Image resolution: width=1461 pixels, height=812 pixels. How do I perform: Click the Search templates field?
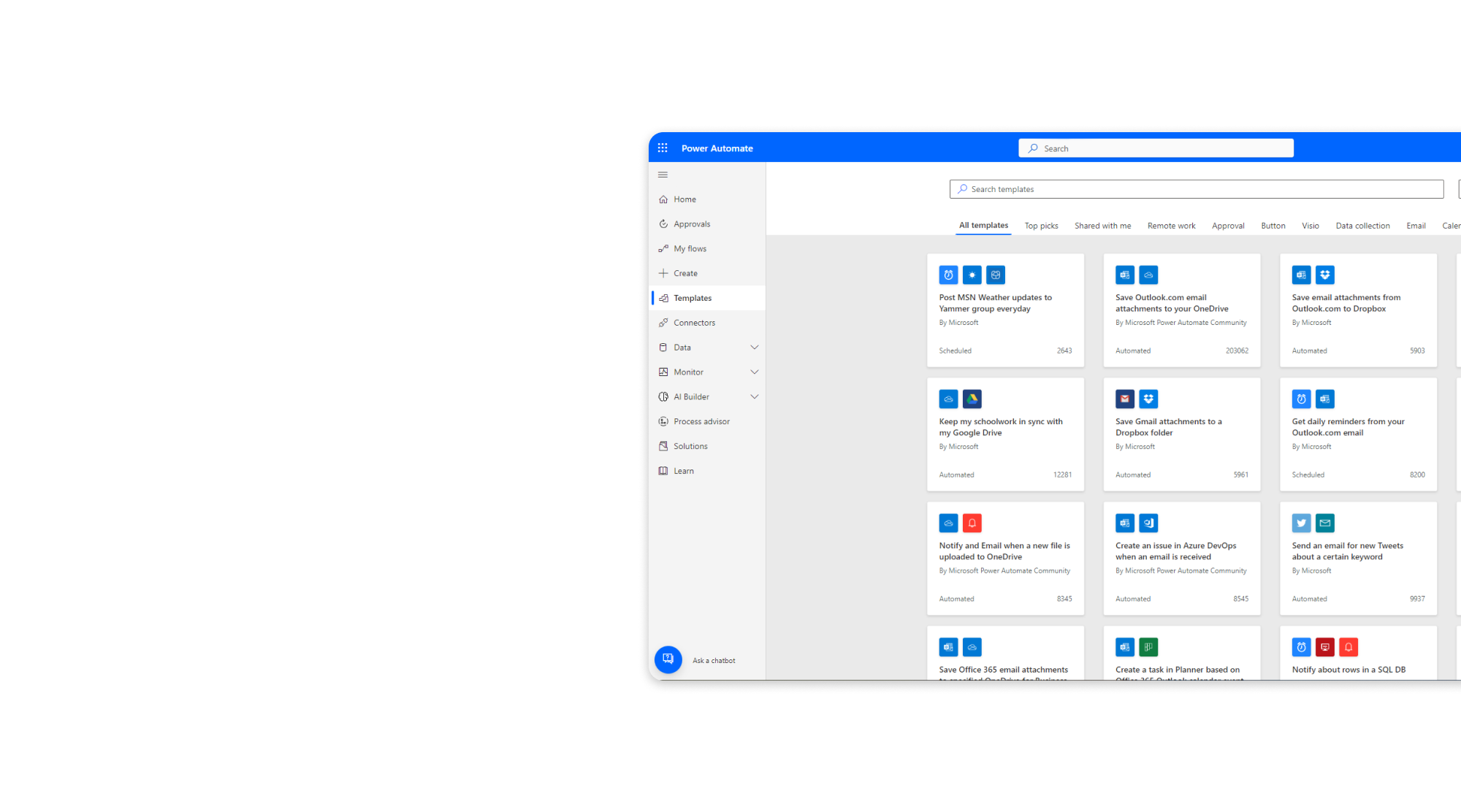coord(1197,189)
